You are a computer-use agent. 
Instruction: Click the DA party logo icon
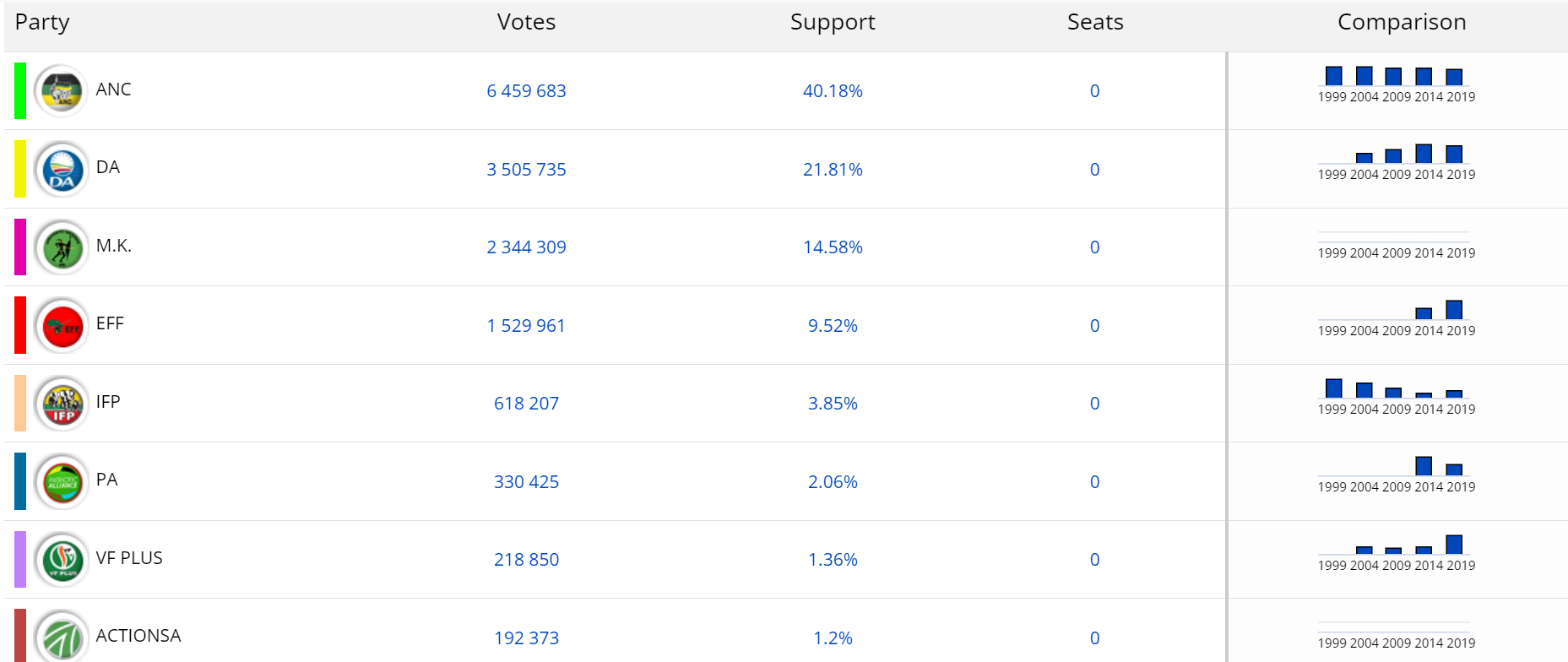[x=62, y=169]
